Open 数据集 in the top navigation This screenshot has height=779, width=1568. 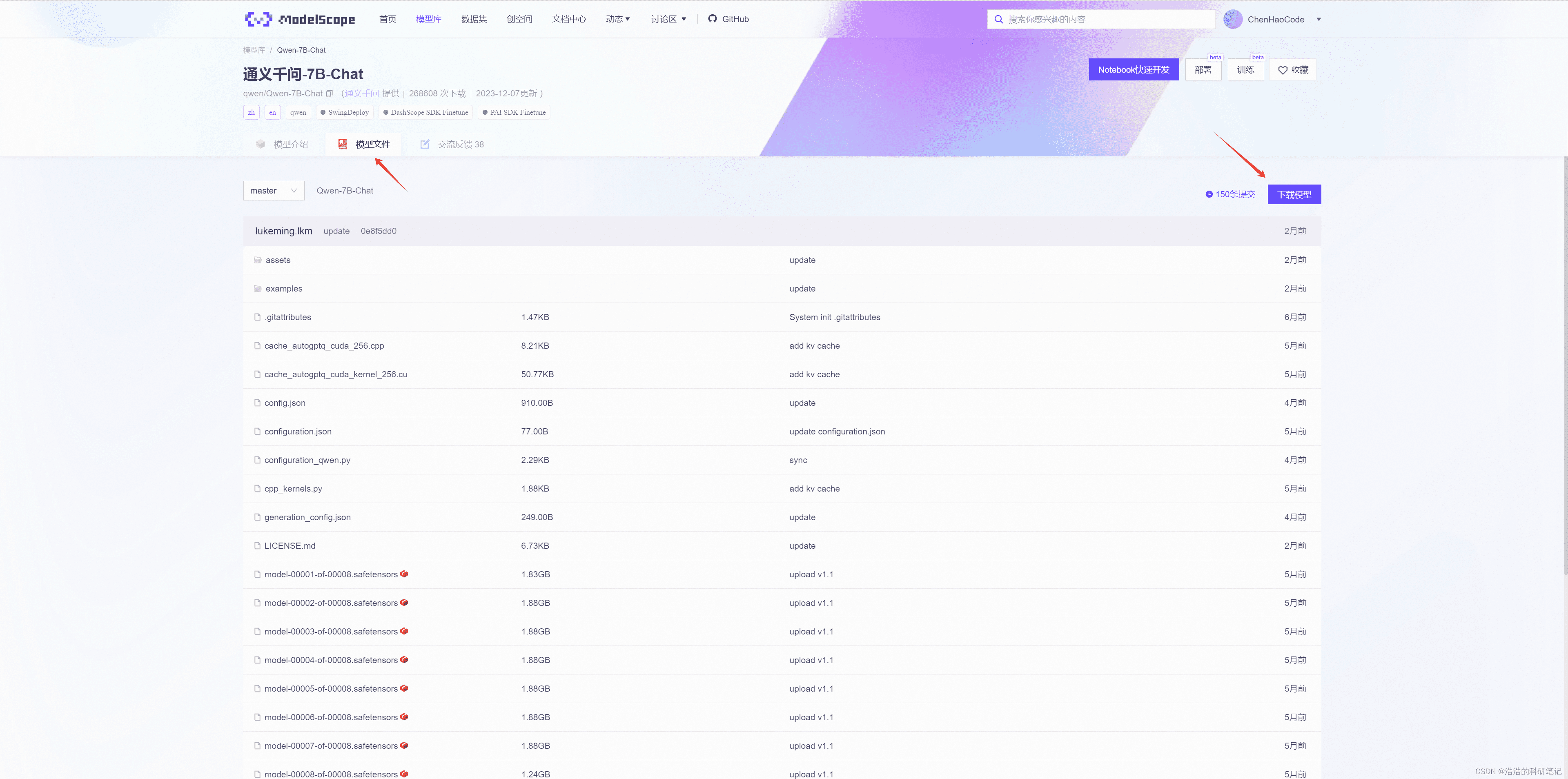474,19
